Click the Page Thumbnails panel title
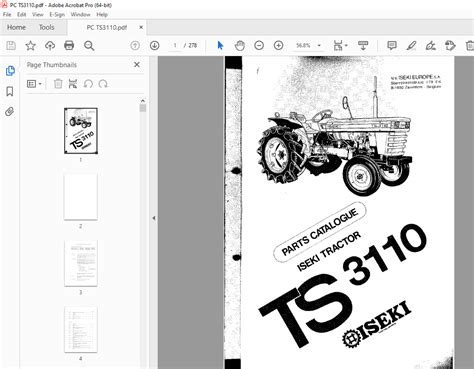Viewport: 474px width, 369px height. (52, 65)
